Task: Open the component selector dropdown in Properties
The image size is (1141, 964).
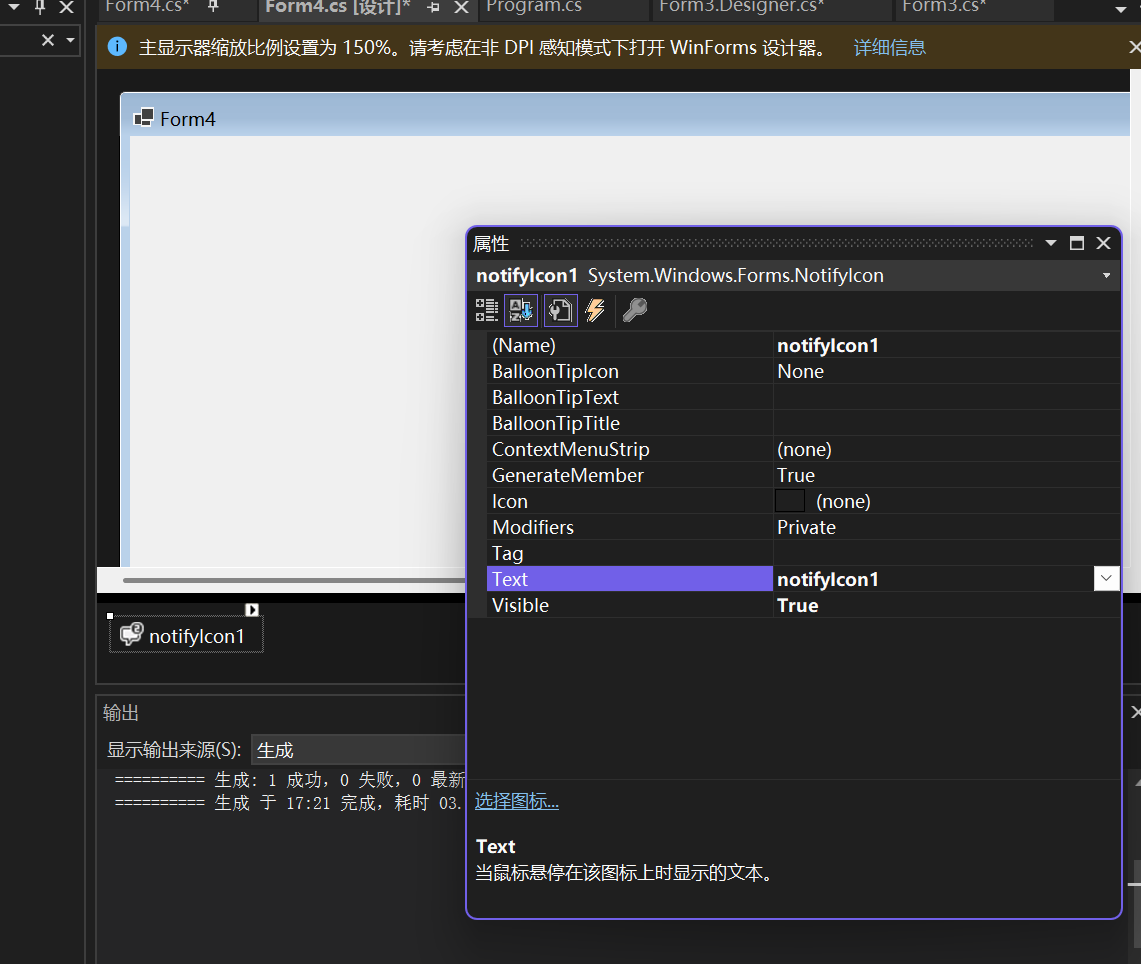Action: (x=1105, y=275)
